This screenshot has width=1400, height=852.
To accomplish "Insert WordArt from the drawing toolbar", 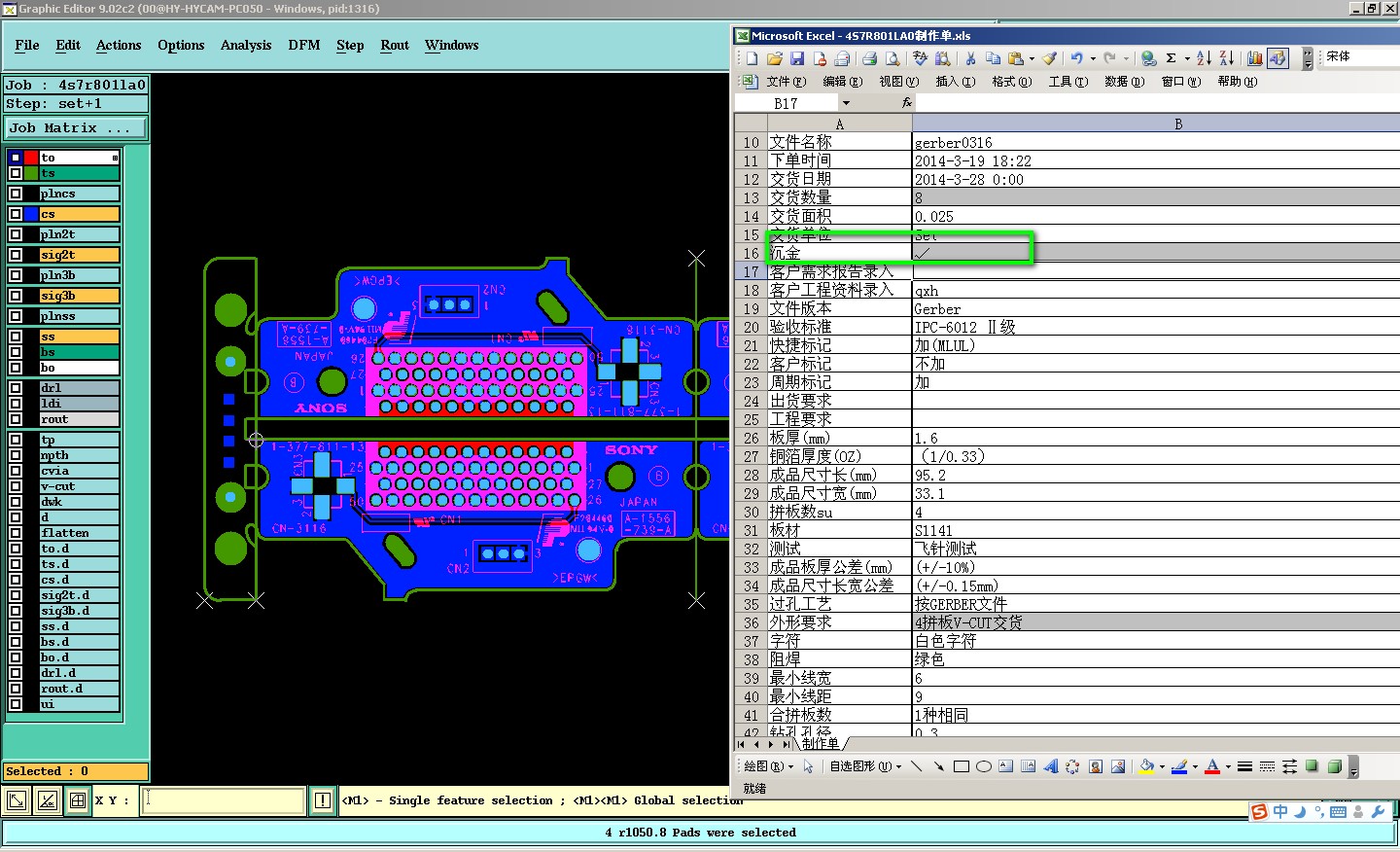I will (1051, 766).
